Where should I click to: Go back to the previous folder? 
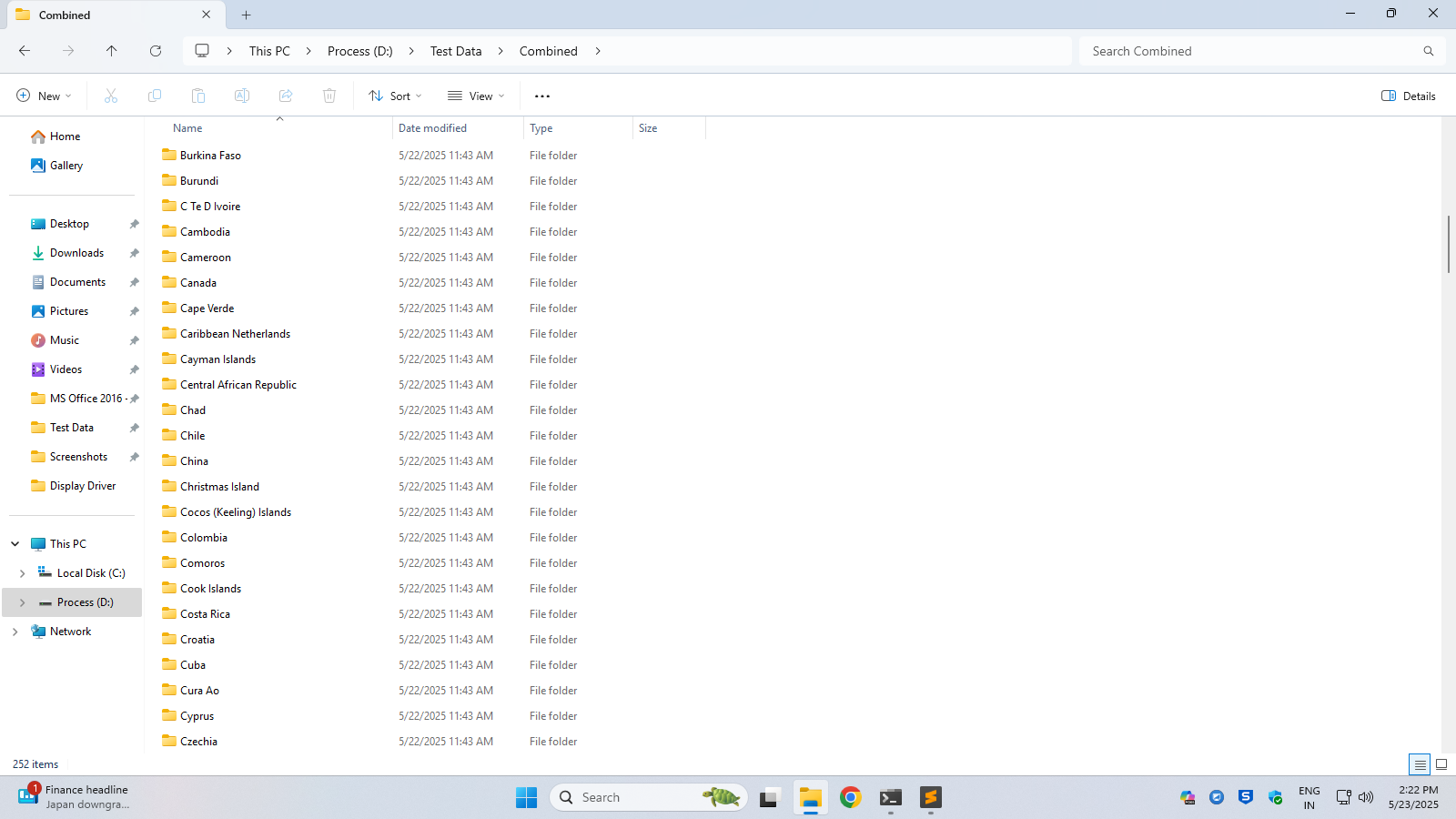[25, 51]
